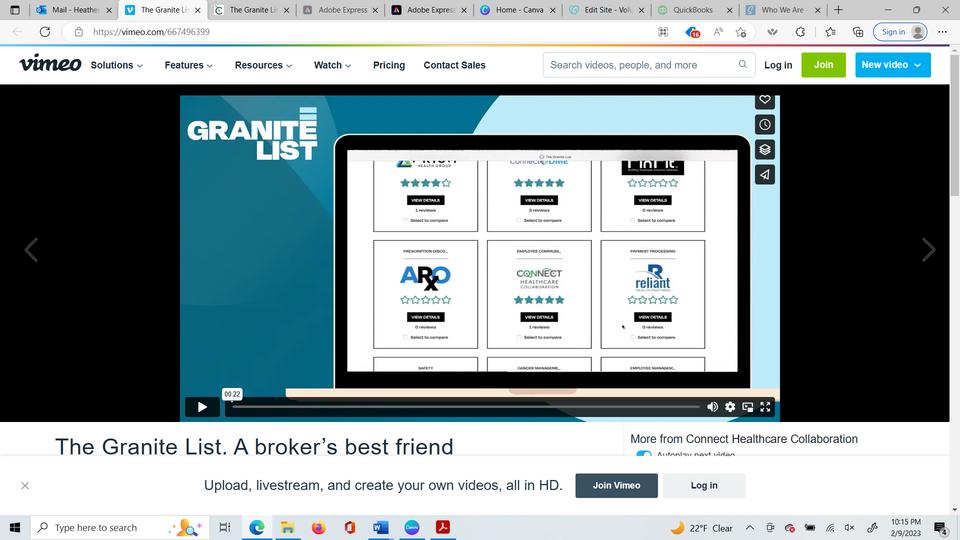Screen dimensions: 960x540
Task: Add page to favorites star
Action: [741, 32]
